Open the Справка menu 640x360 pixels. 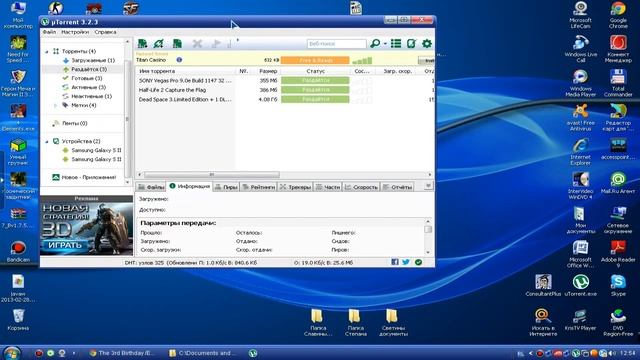pos(105,32)
